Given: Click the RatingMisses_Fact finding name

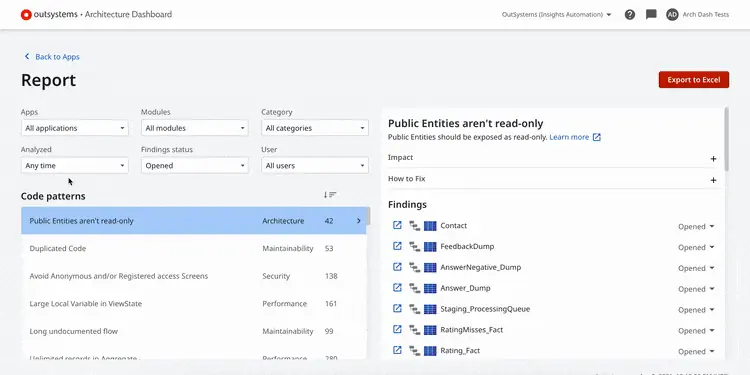Looking at the screenshot, I should [x=472, y=330].
